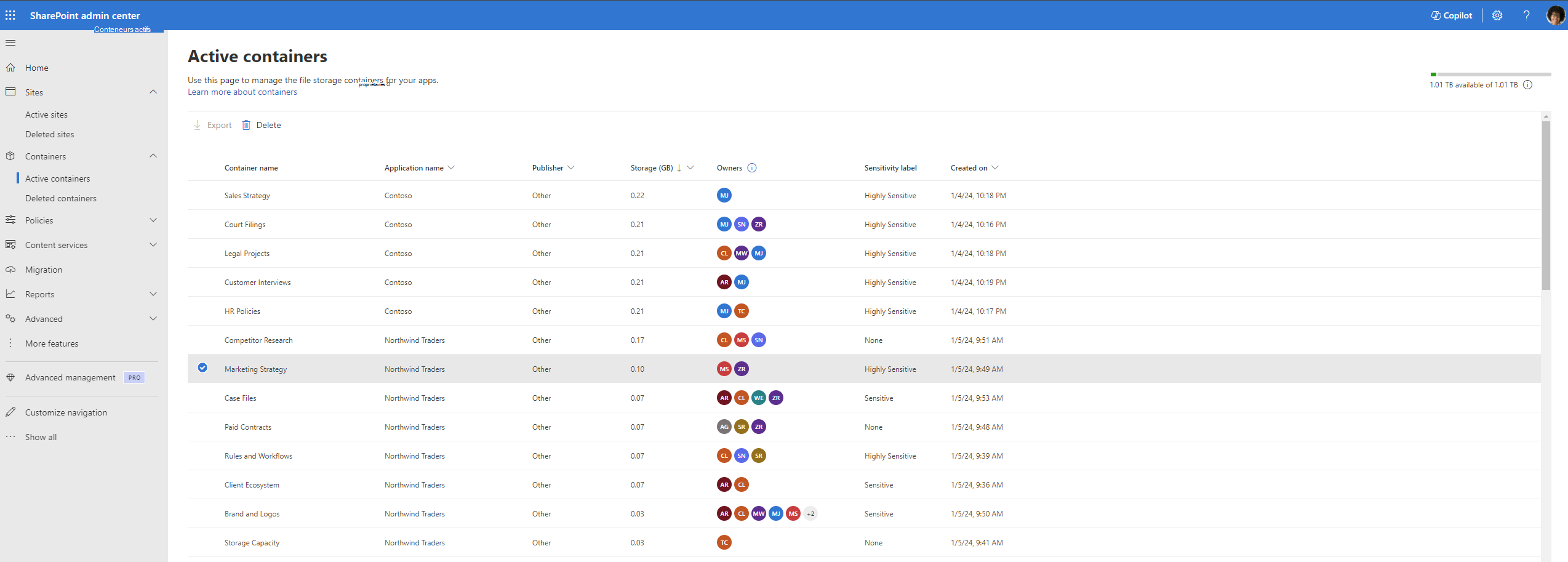
Task: Open the app launcher waffle icon
Action: click(10, 15)
